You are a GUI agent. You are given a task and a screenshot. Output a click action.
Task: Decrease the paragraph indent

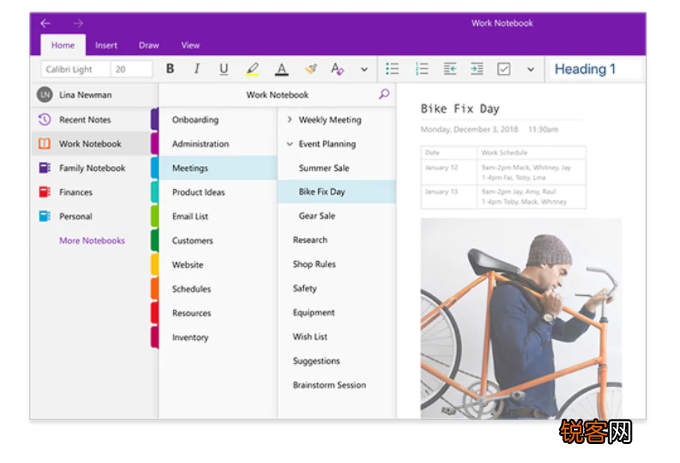[x=450, y=69]
